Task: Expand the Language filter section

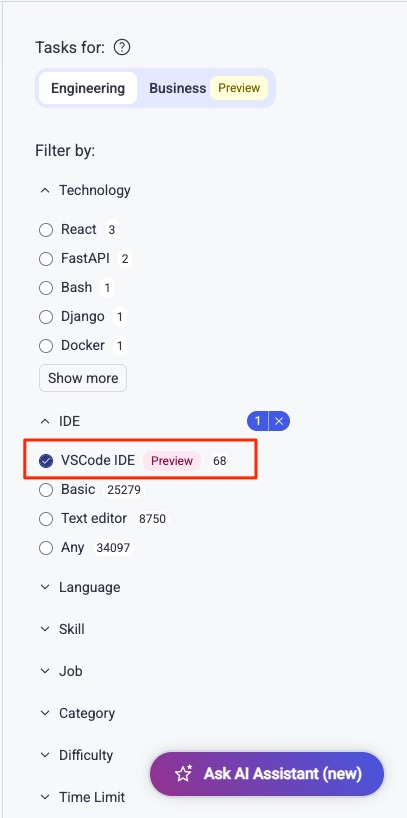Action: coord(45,587)
